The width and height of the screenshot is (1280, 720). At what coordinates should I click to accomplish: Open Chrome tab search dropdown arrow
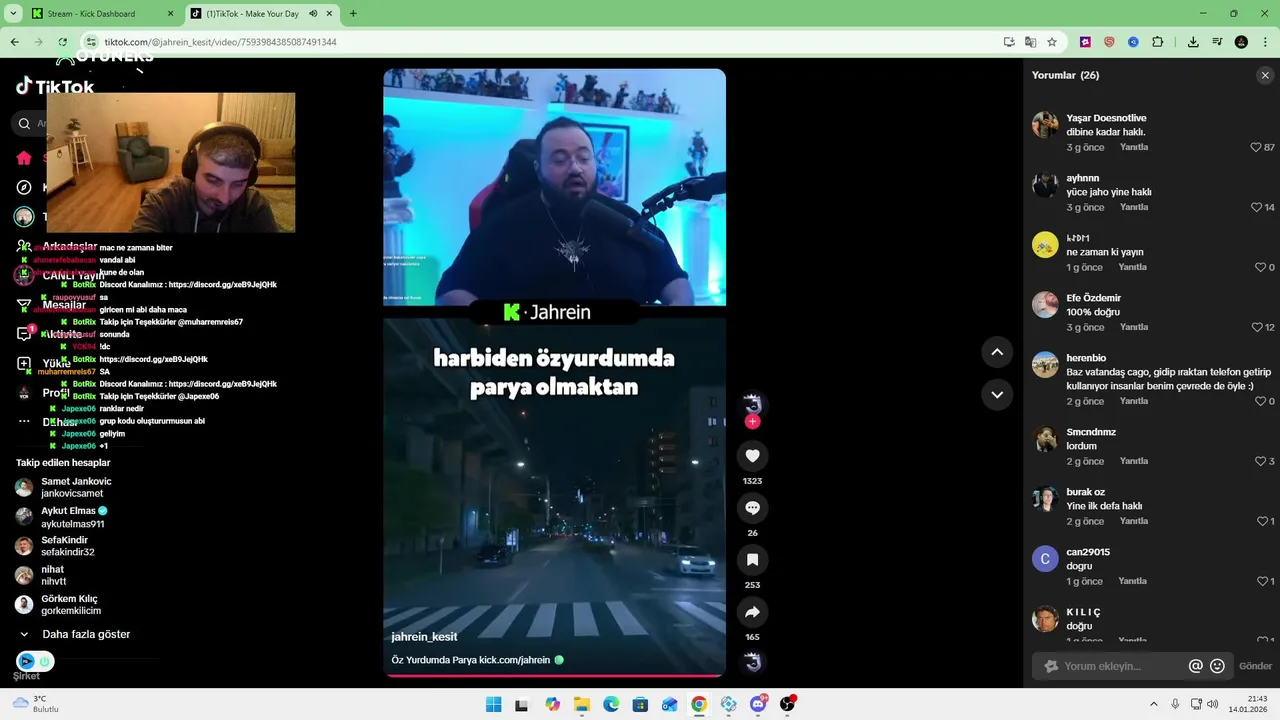pyautogui.click(x=13, y=14)
